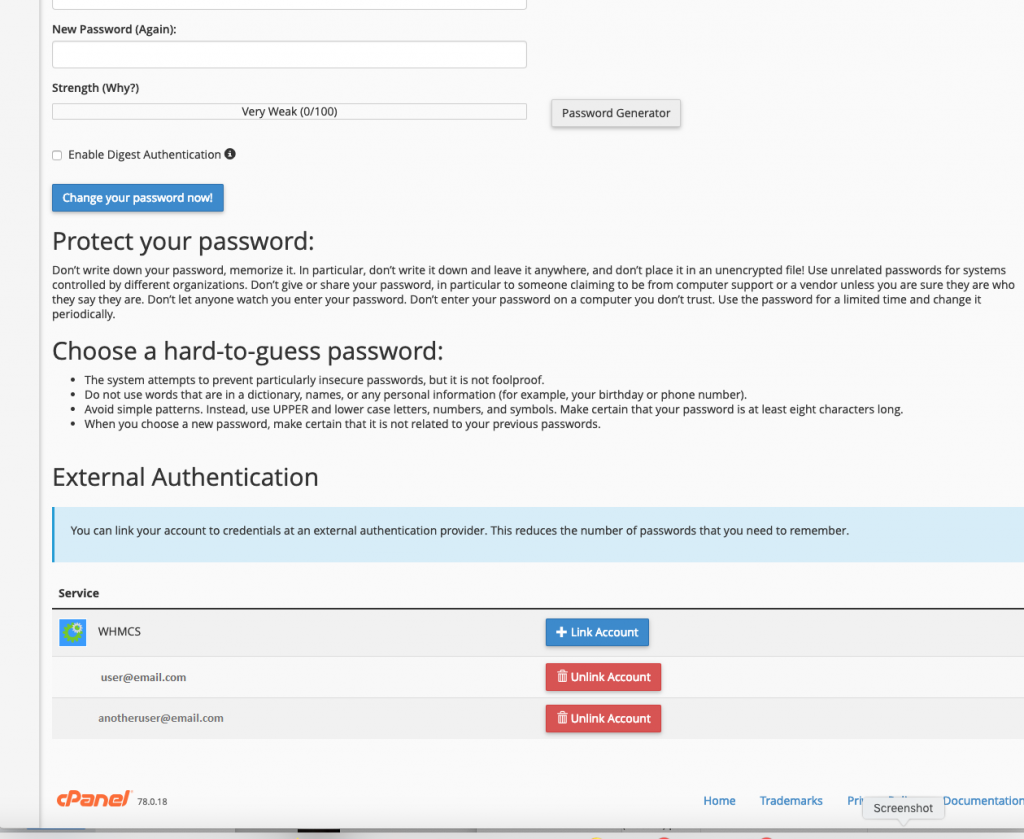Click the New Password (Again) field

289,54
